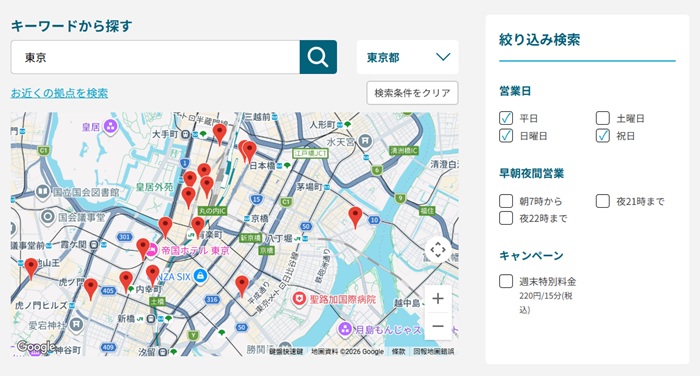The height and width of the screenshot is (376, 700).
Task: Select the red pin east of 茅場町
Action: tap(355, 217)
